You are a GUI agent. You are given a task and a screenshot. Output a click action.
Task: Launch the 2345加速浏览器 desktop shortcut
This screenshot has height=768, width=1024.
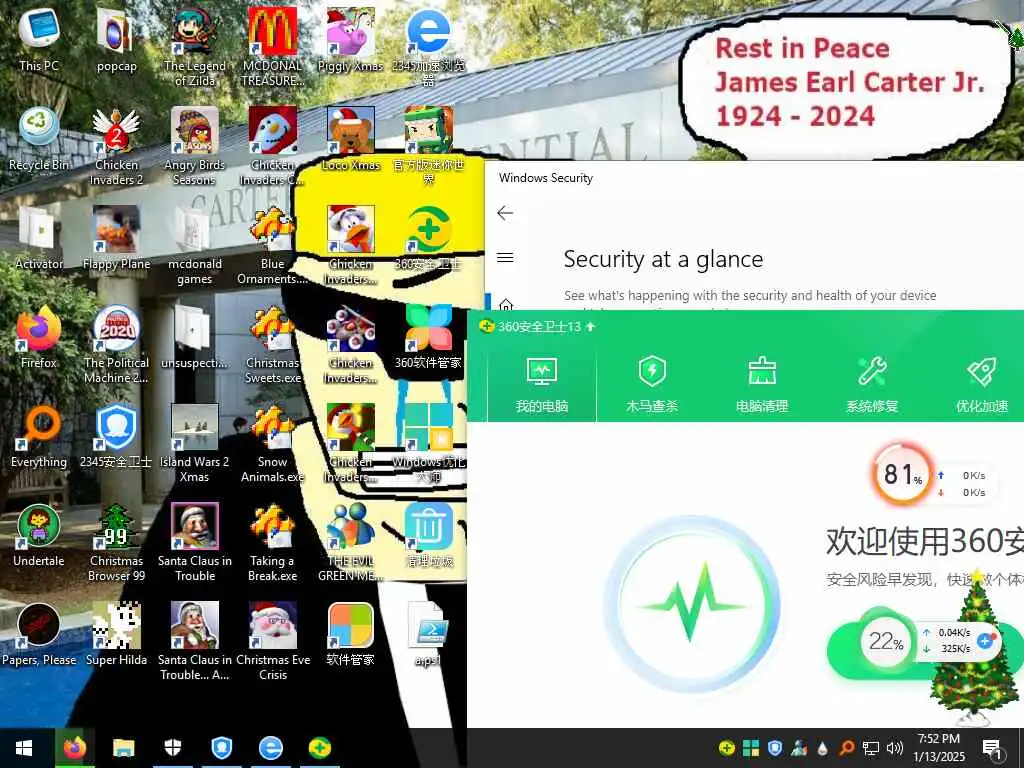[x=428, y=47]
